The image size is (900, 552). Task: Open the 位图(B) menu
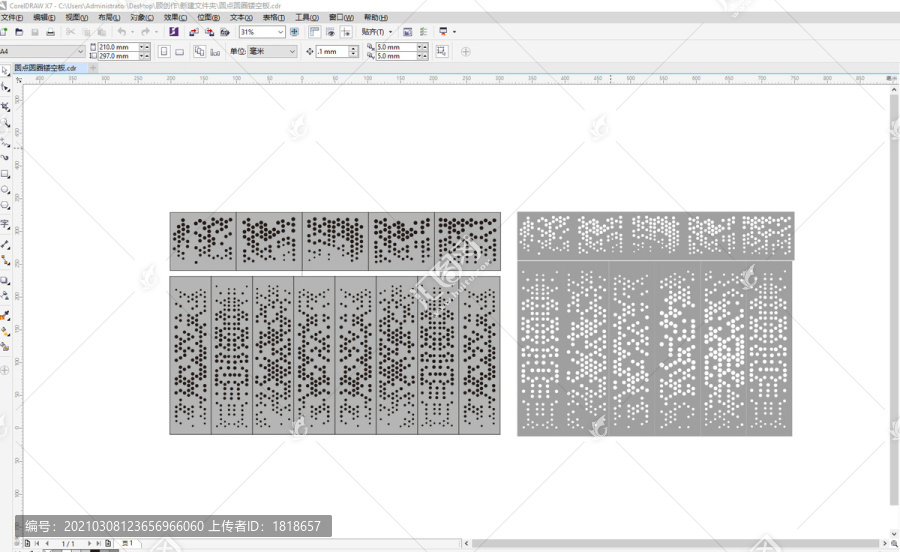pyautogui.click(x=208, y=18)
